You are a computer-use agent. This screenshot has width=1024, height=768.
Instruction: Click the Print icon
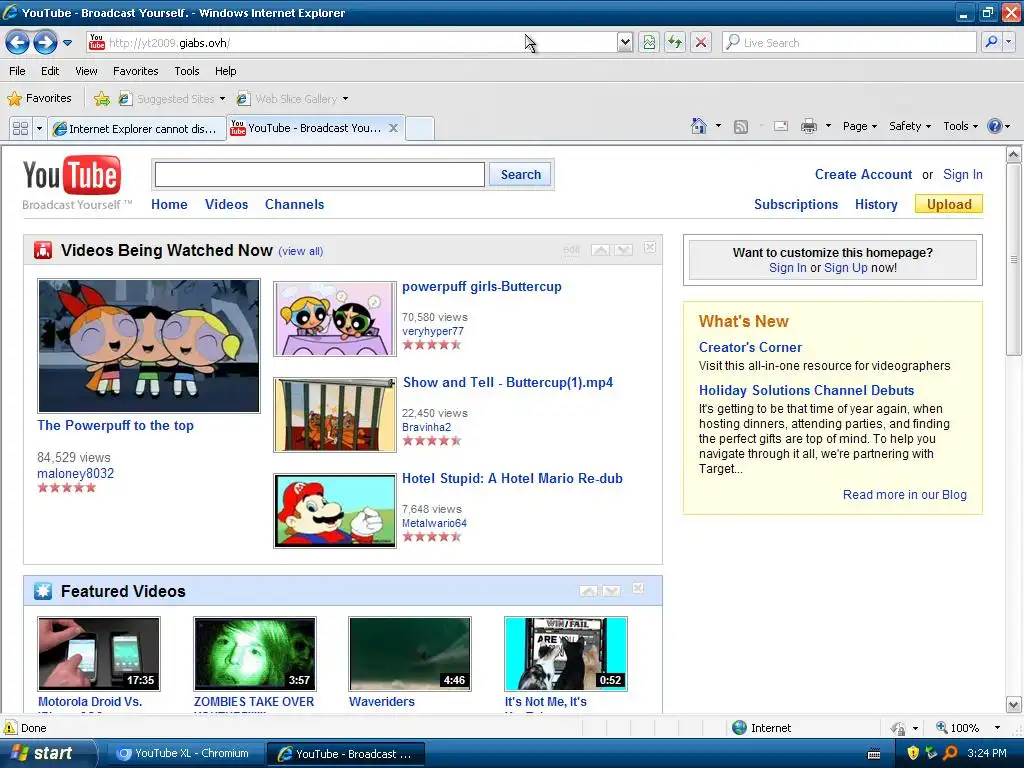click(x=808, y=126)
